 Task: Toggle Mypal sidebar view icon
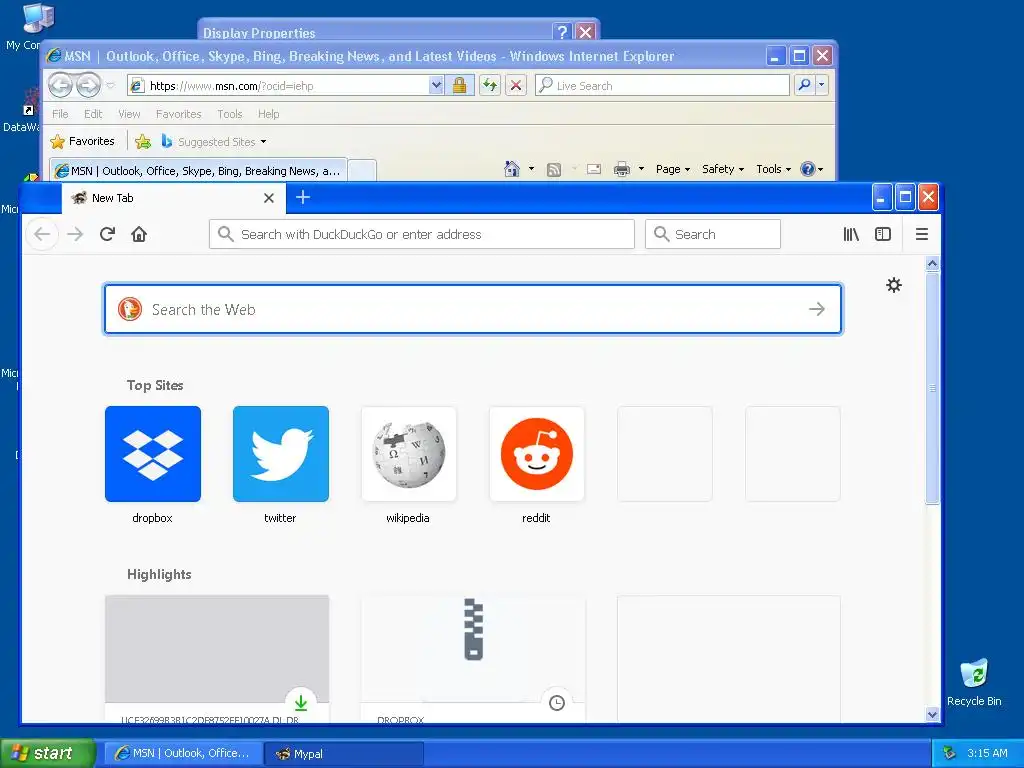[883, 234]
